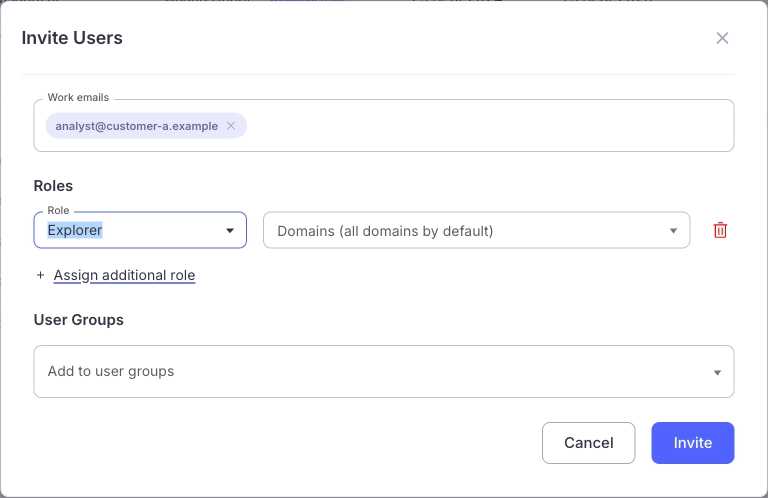Close the Invite Users dialog
This screenshot has height=498, width=768.
tap(722, 38)
